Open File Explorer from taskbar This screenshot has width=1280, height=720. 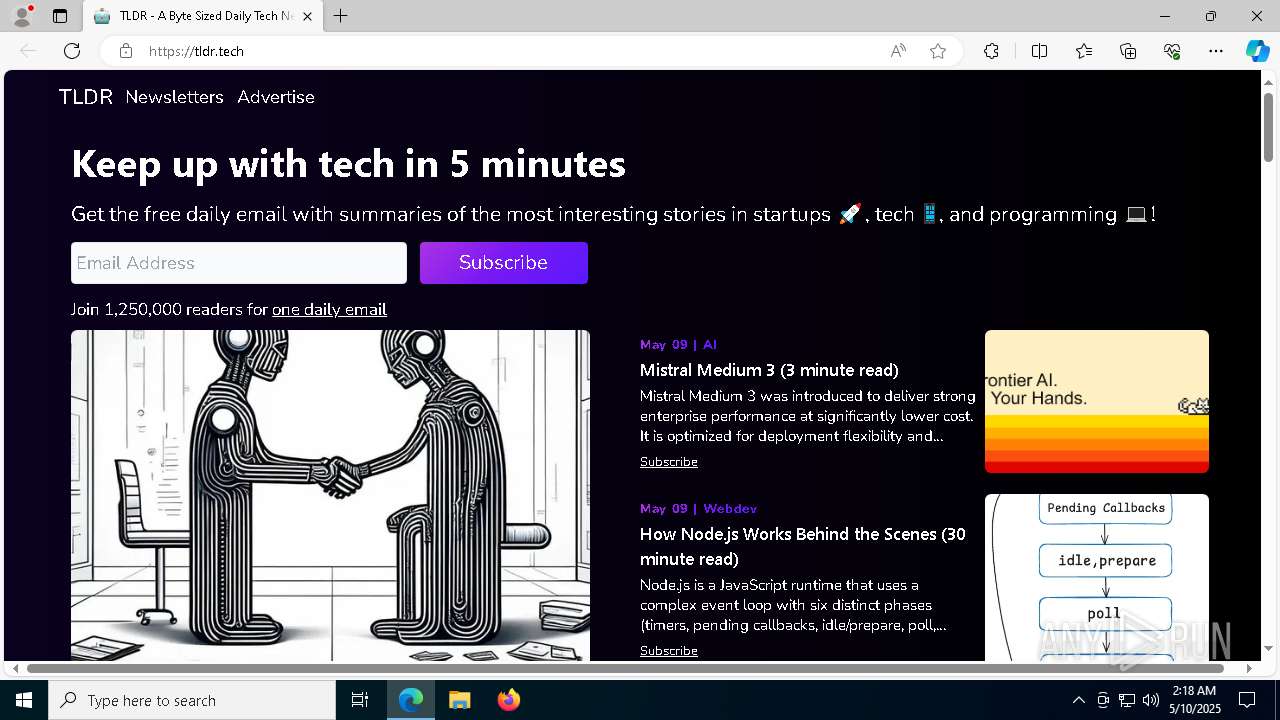(x=459, y=700)
